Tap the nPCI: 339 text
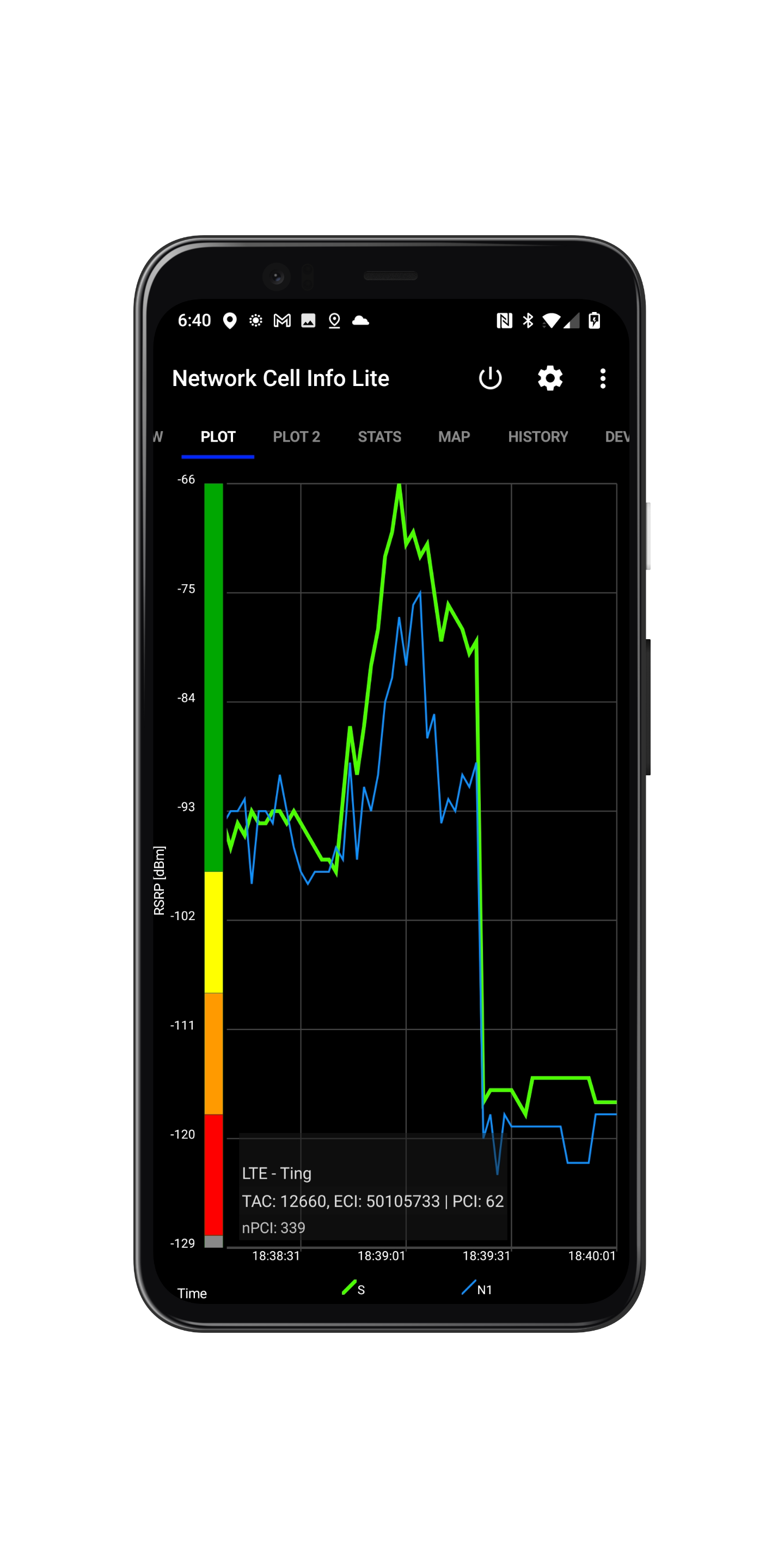This screenshot has width=784, height=1568. [273, 1228]
